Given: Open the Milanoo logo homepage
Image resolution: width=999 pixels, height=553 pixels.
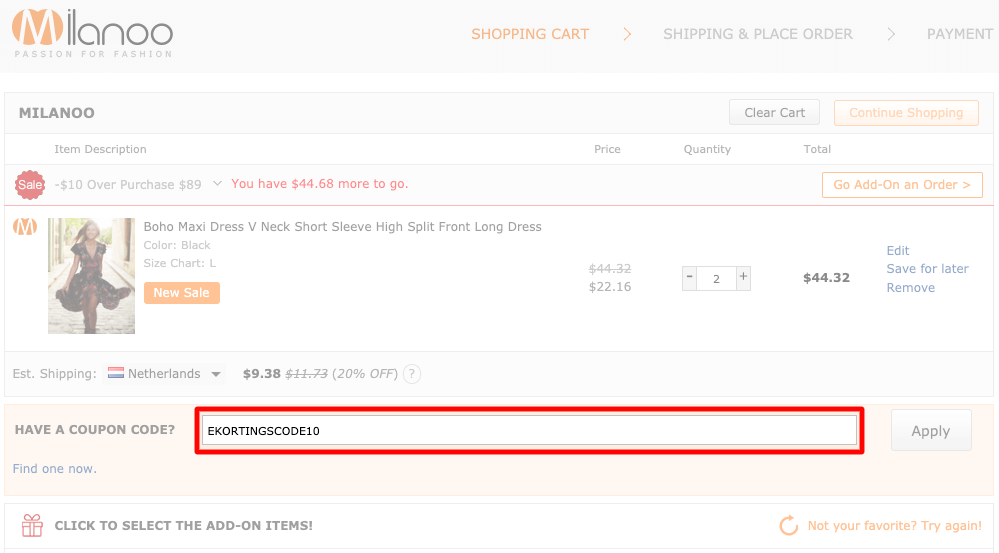Looking at the screenshot, I should 92,34.
